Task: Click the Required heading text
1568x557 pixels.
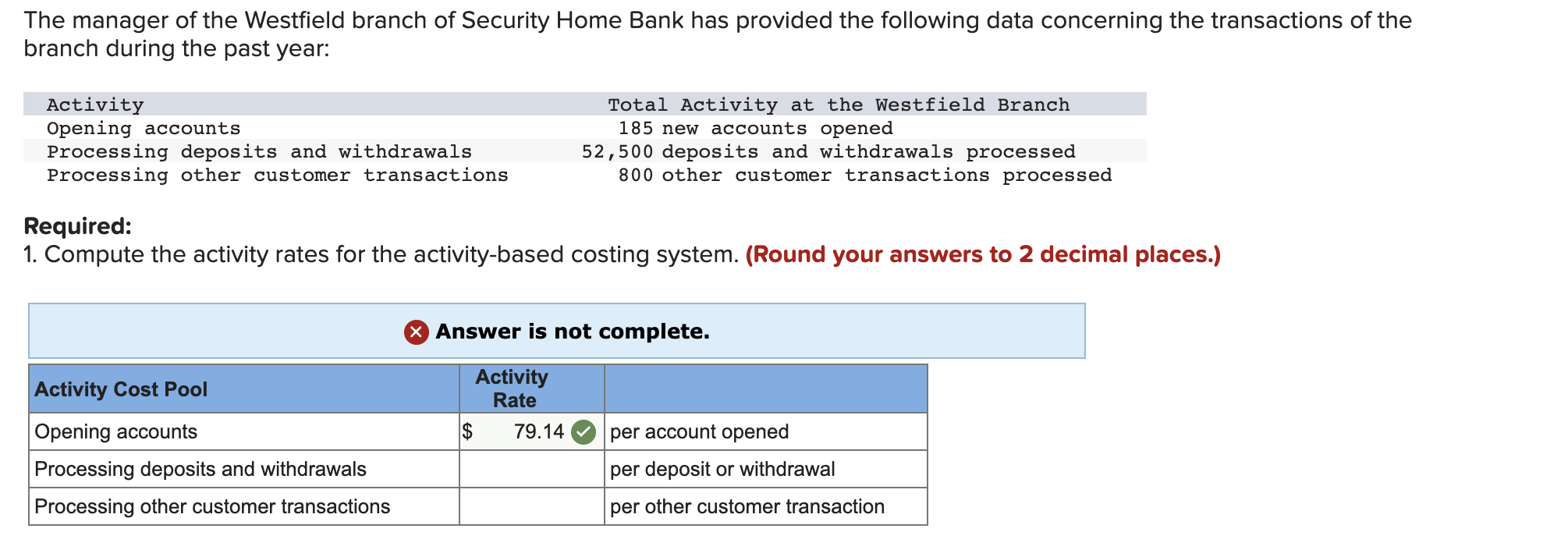Action: [76, 226]
